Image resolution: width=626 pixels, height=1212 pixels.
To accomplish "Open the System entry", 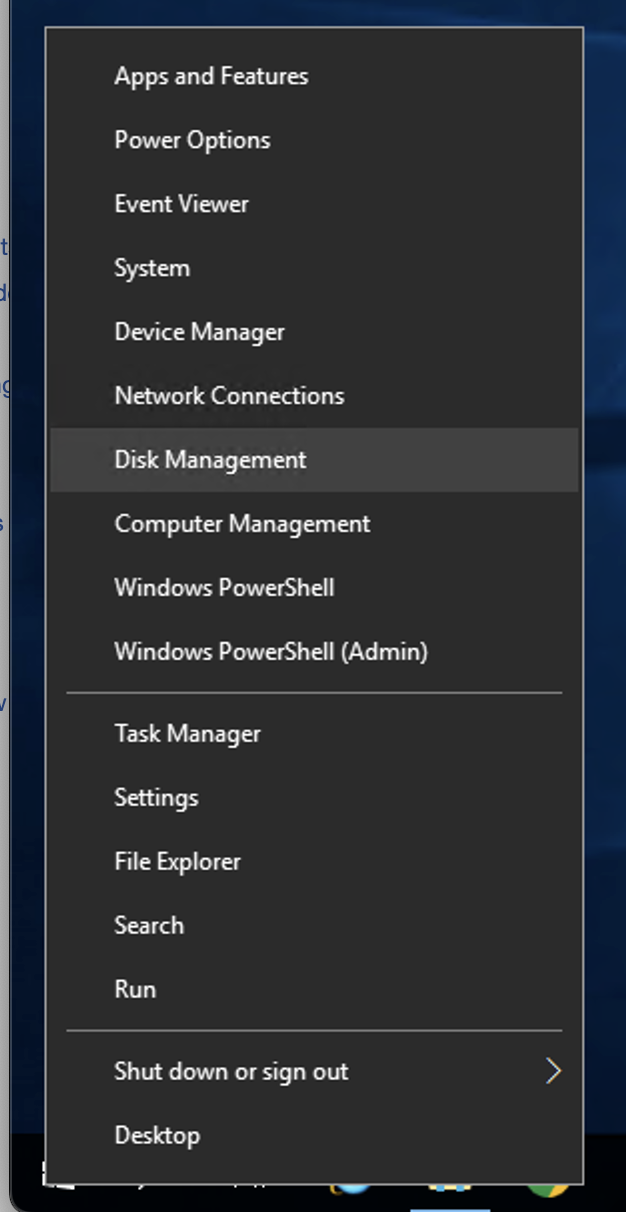I will click(x=152, y=268).
